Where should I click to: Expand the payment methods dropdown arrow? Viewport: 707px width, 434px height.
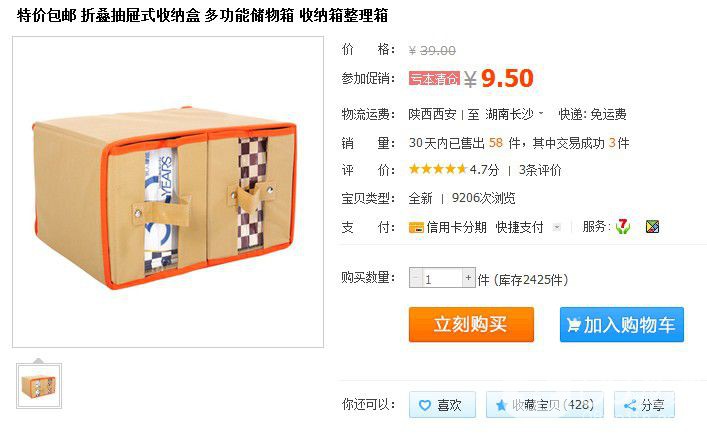(557, 227)
